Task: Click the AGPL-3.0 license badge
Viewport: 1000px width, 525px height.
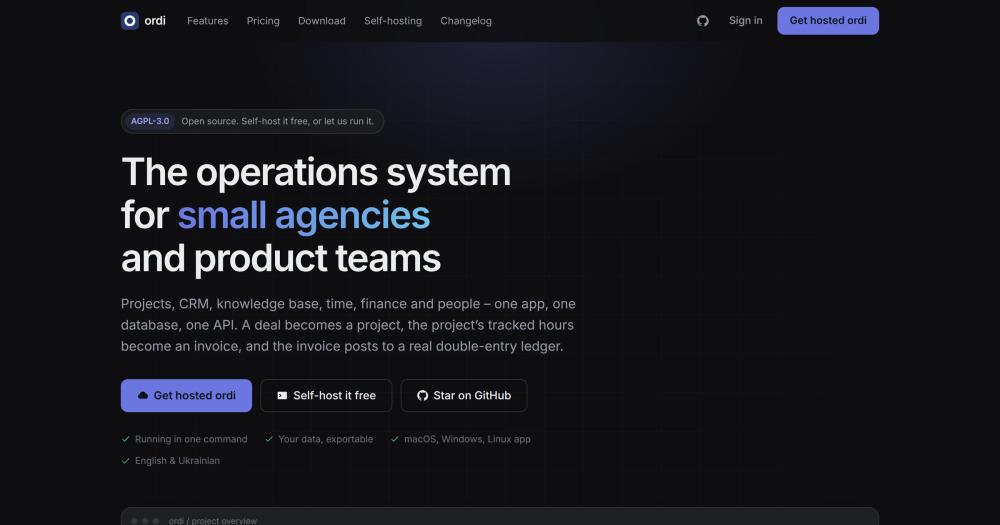Action: pos(150,121)
